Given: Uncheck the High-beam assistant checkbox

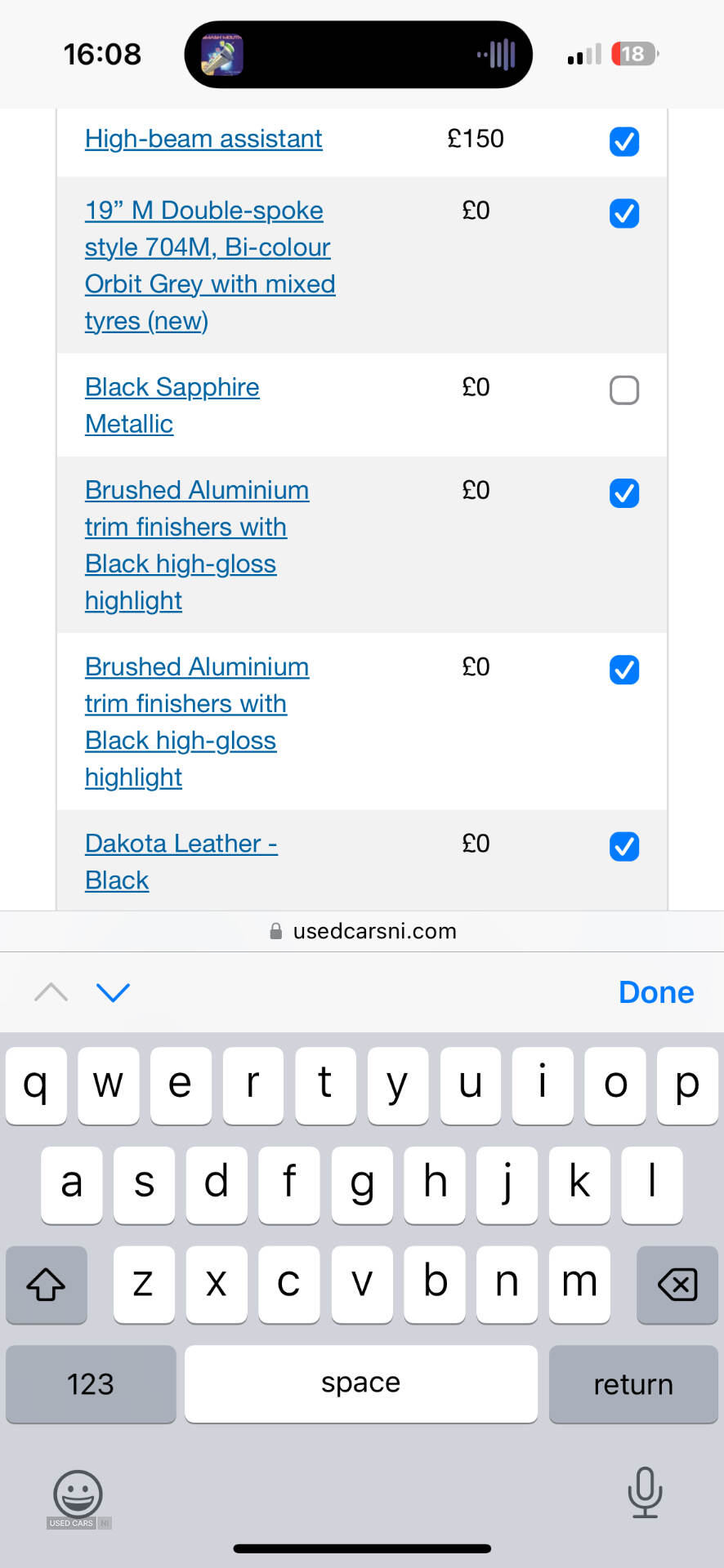Looking at the screenshot, I should (x=624, y=141).
